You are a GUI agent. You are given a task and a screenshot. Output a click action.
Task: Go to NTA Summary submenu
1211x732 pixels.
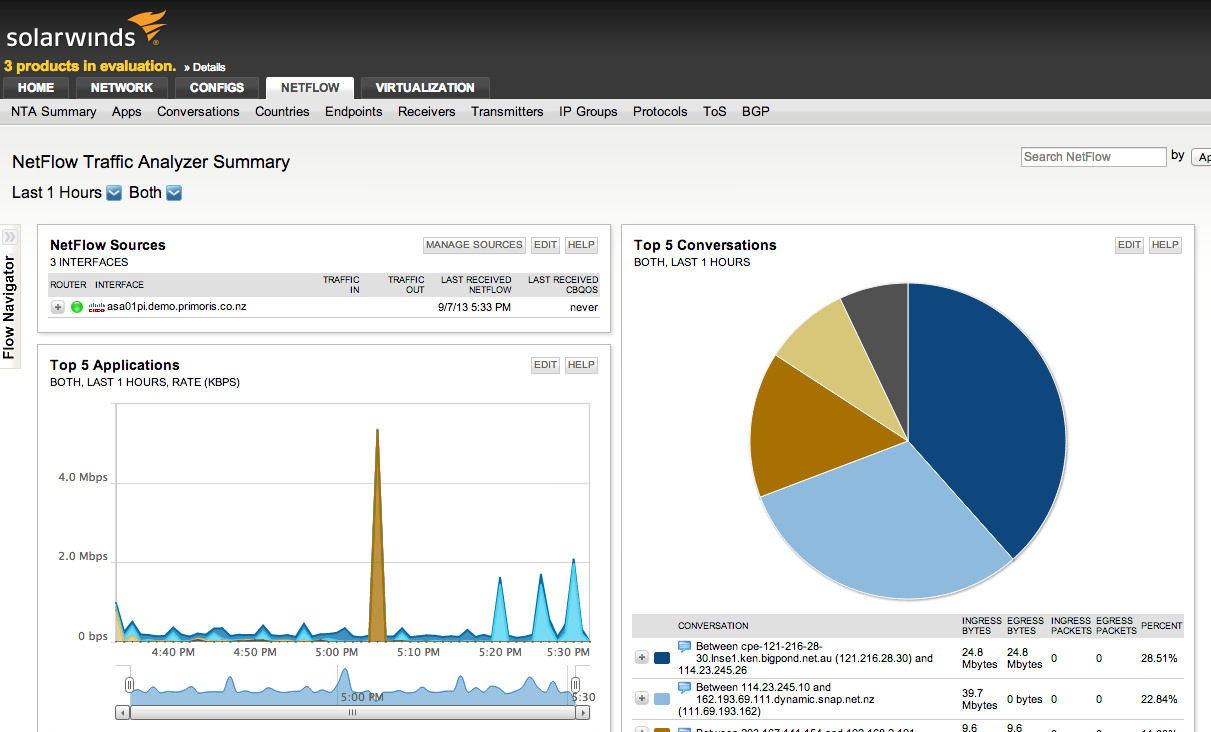54,112
